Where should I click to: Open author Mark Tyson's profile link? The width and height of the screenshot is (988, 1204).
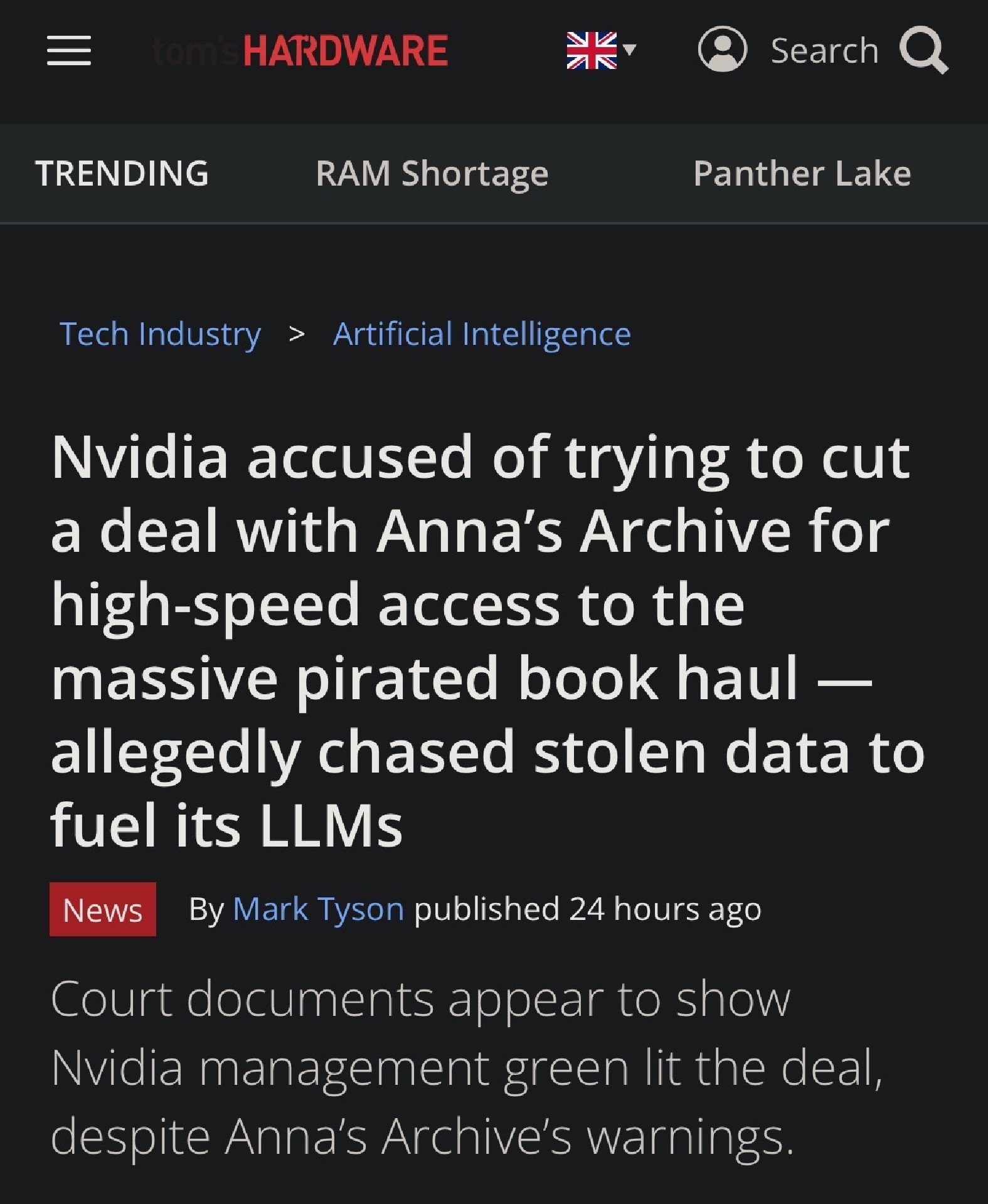point(318,909)
